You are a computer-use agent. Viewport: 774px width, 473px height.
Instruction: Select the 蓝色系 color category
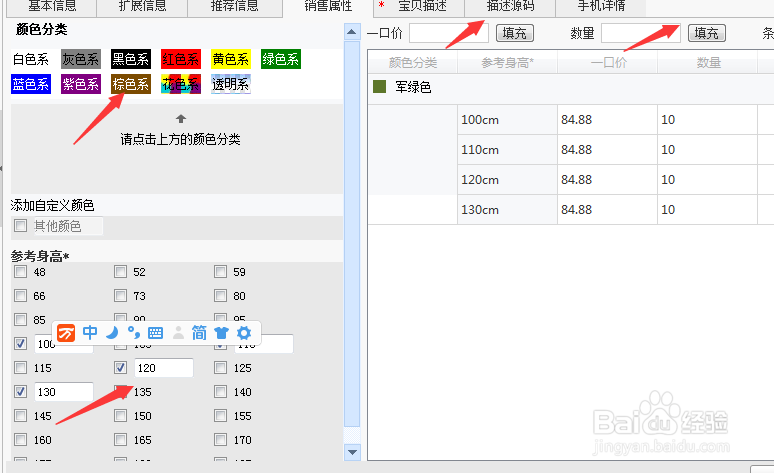click(x=31, y=84)
